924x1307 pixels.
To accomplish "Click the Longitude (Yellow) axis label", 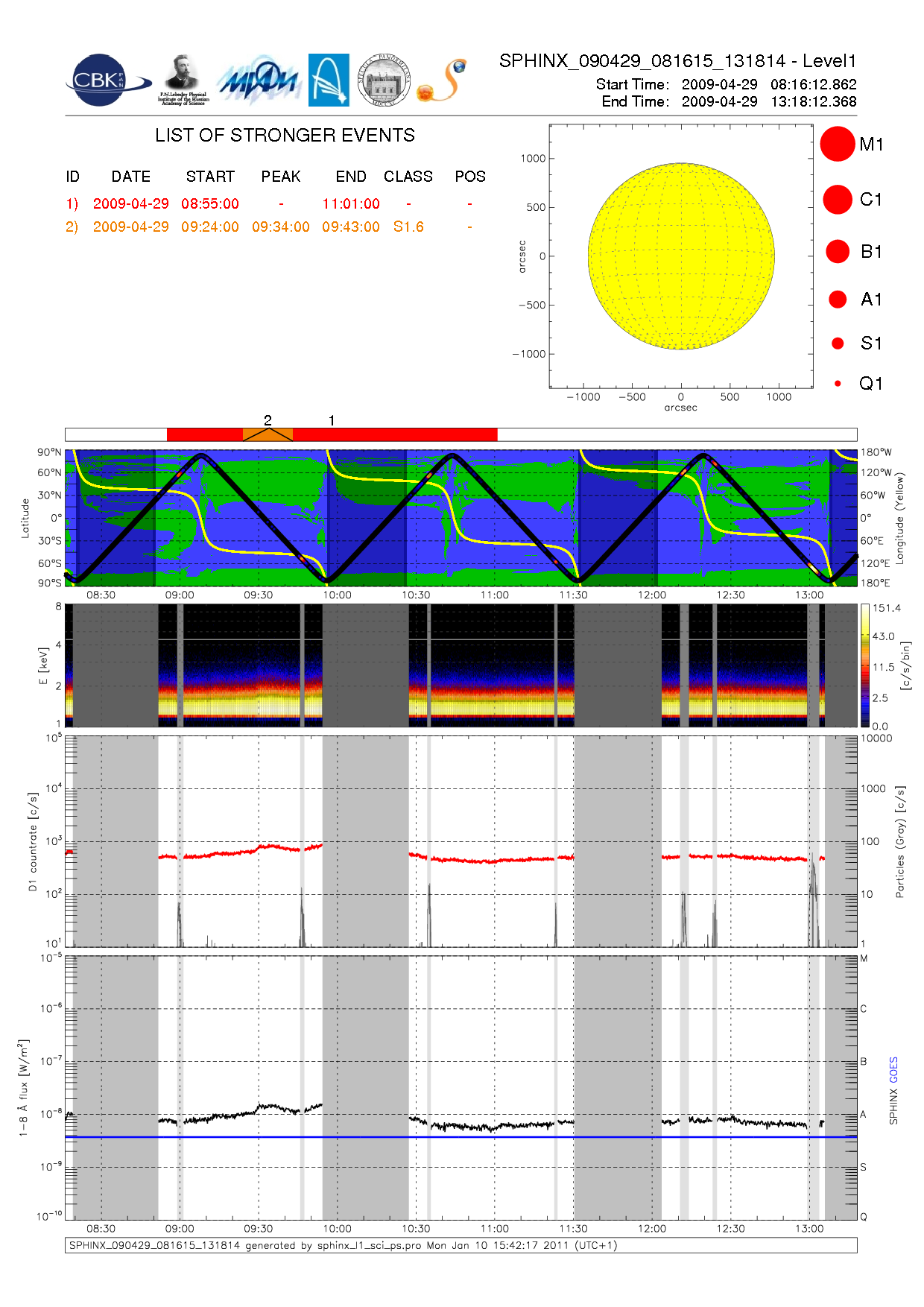I will tap(899, 518).
